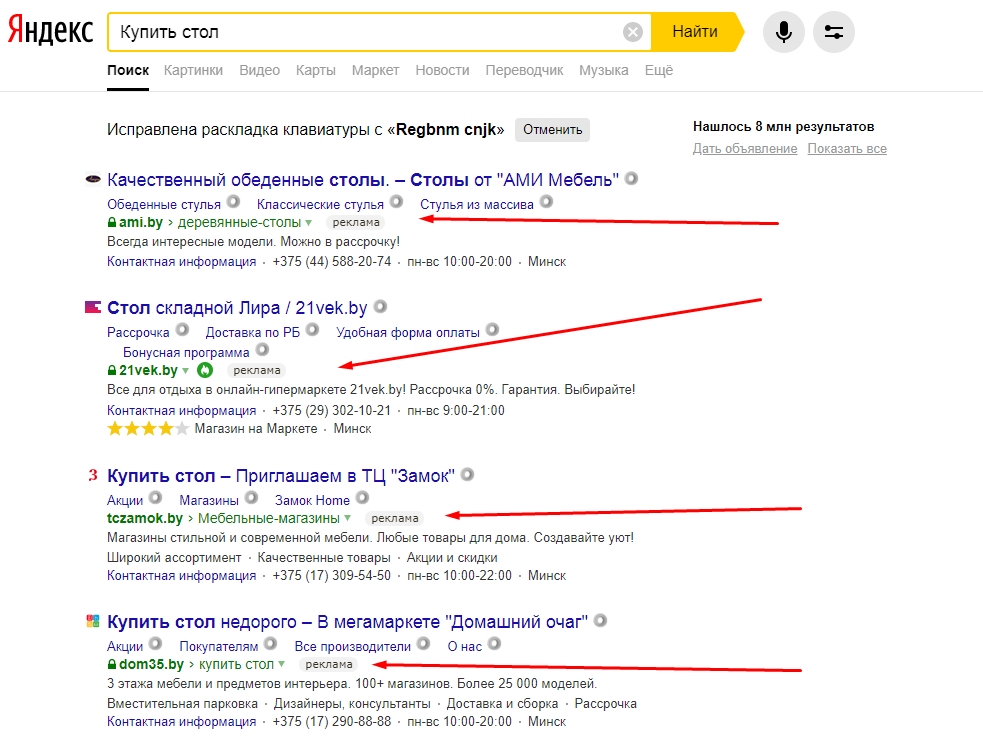Click gray circle icon next to Стулья из массива

coord(547,202)
